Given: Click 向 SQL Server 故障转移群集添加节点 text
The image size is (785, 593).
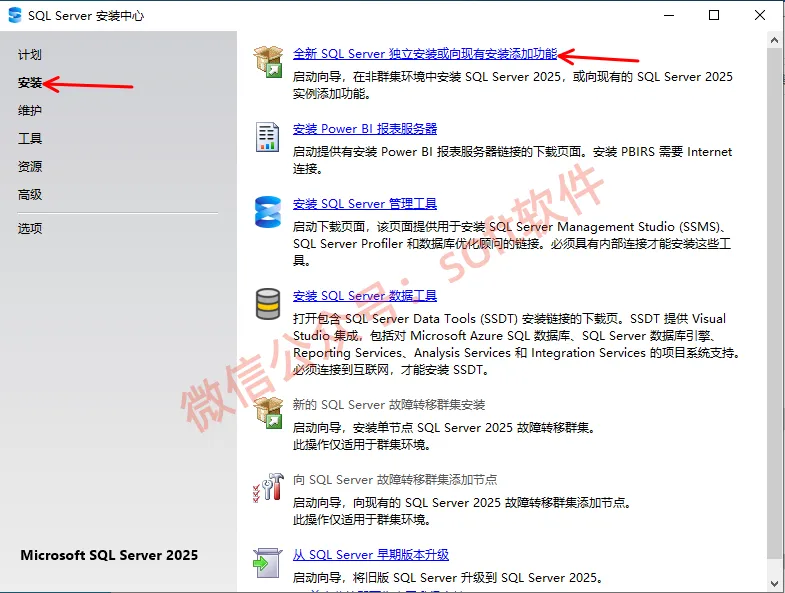Looking at the screenshot, I should [395, 480].
